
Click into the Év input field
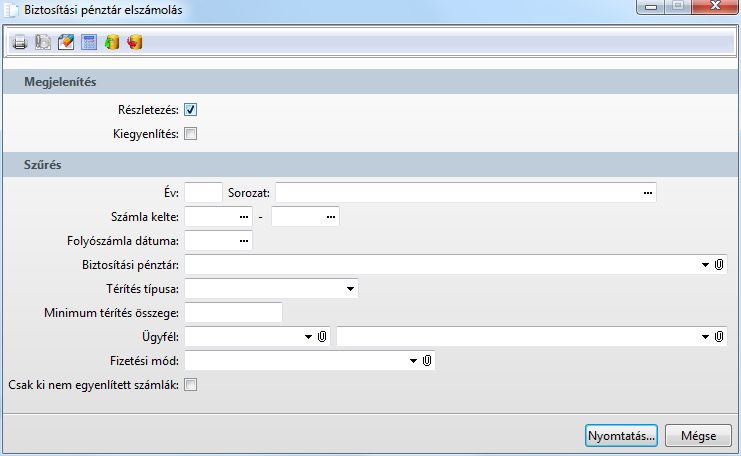(x=203, y=193)
